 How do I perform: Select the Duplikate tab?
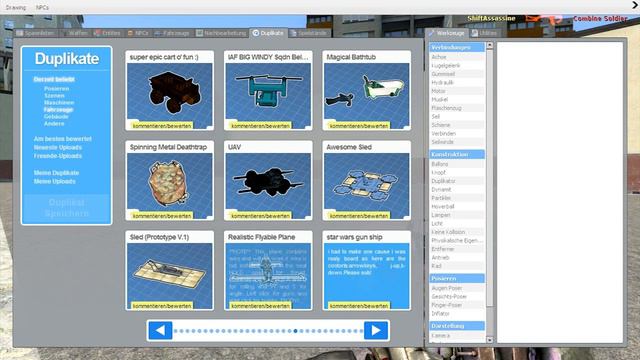[x=268, y=33]
